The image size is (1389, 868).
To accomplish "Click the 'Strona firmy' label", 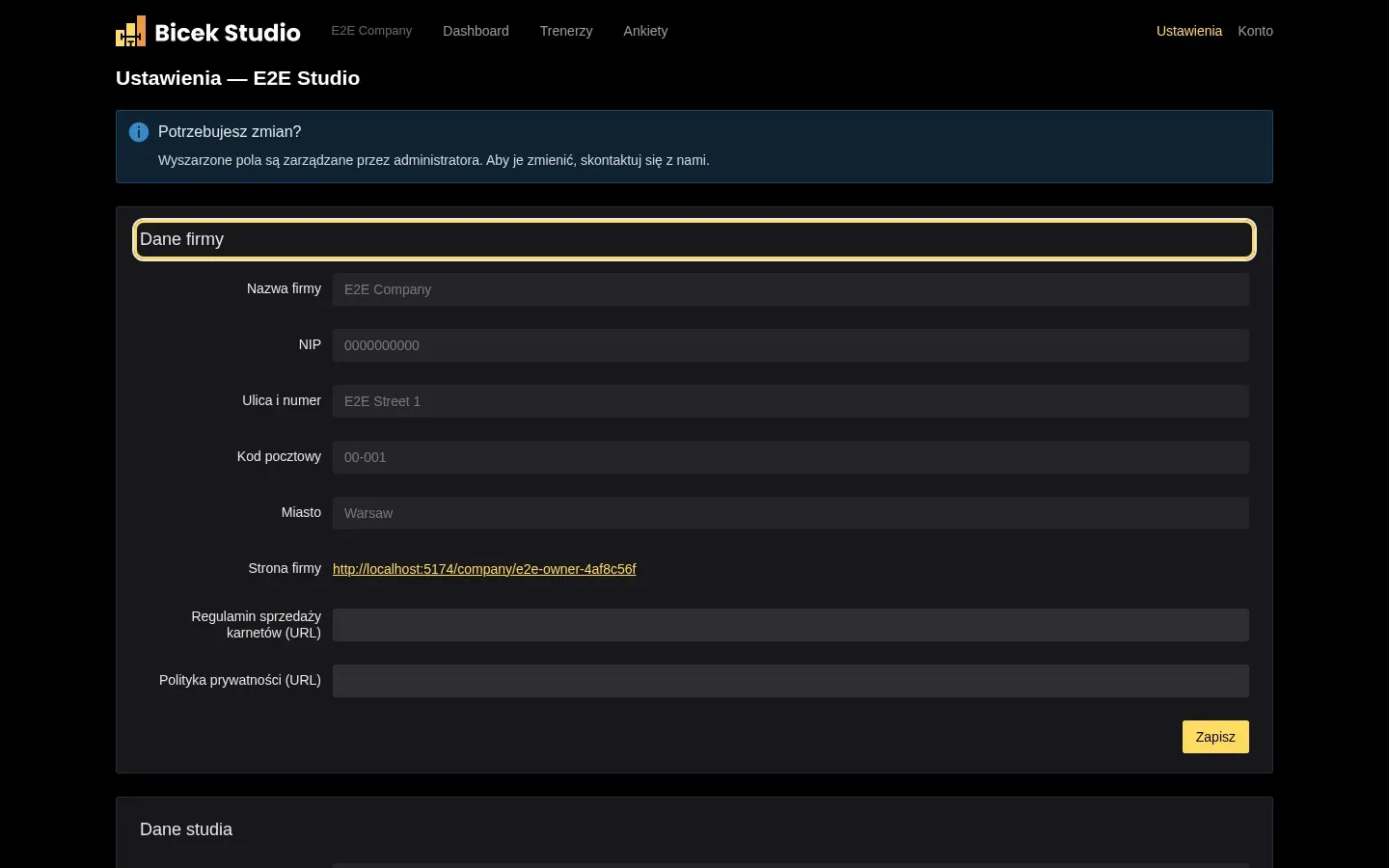I will click(285, 568).
